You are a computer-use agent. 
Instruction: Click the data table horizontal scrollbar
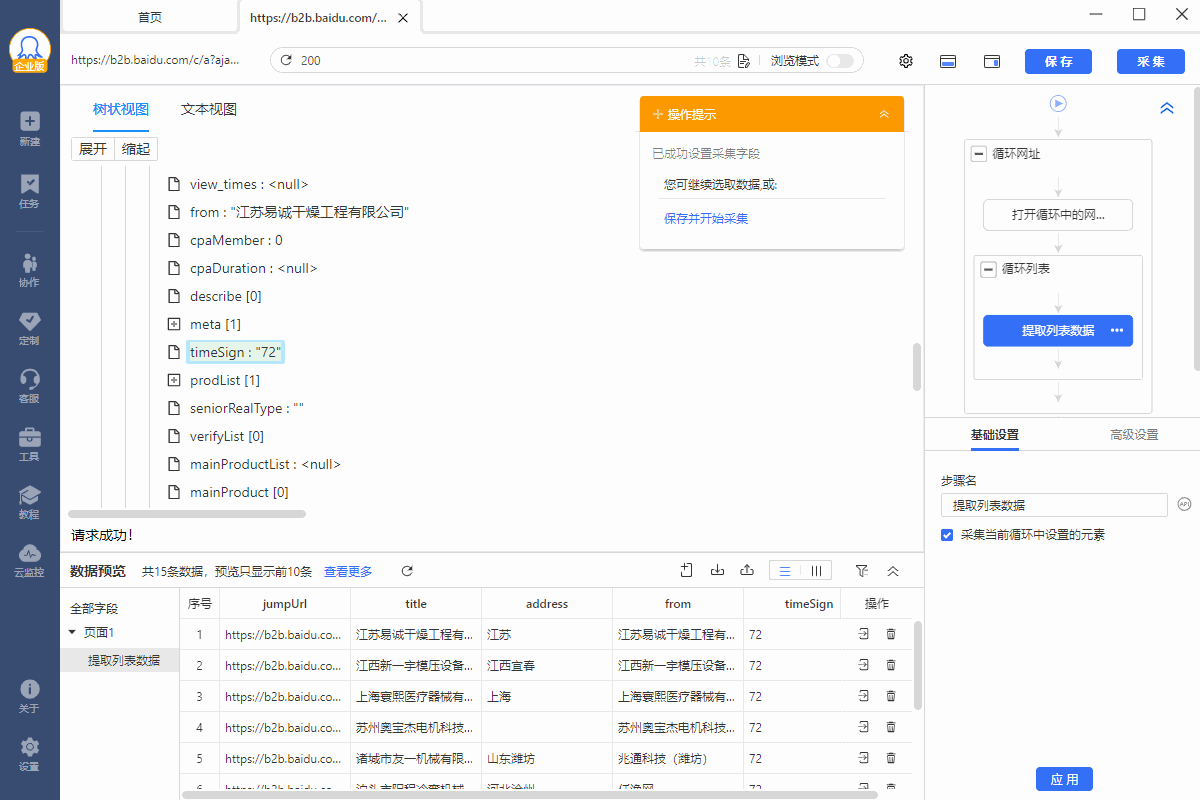pos(529,794)
